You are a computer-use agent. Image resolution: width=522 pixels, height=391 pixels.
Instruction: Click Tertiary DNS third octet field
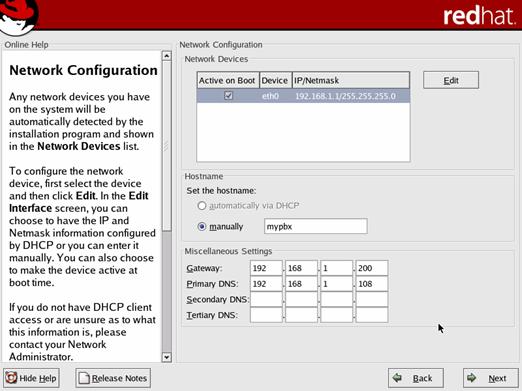[x=336, y=315]
